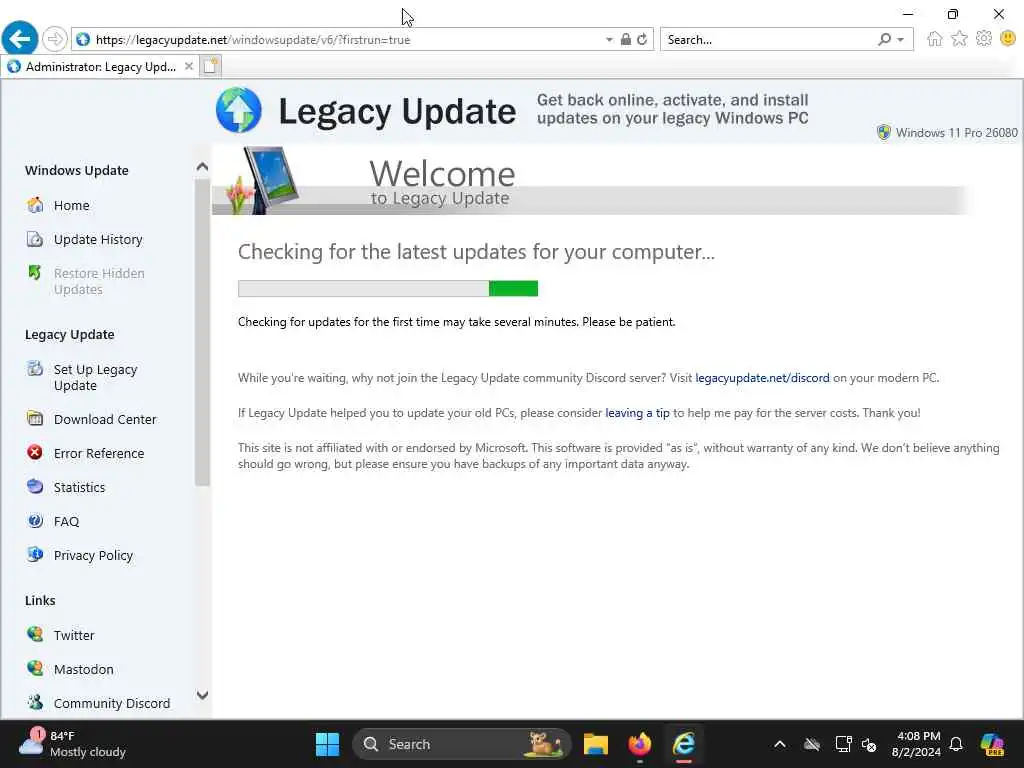Click sidebar scroll up arrow
The image size is (1024, 768).
pos(202,167)
